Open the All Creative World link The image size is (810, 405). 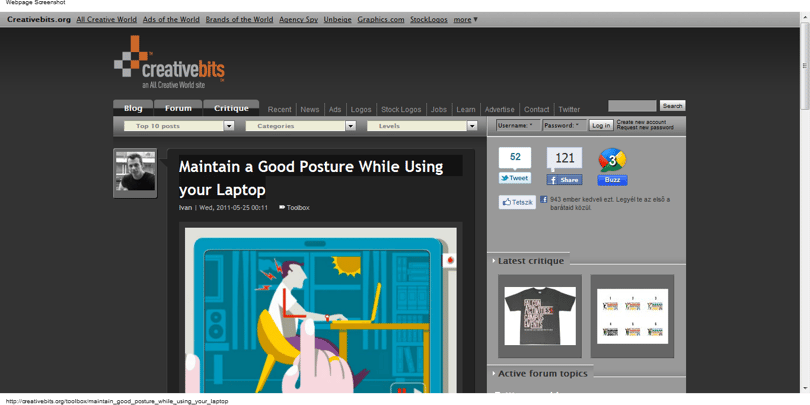pos(106,20)
